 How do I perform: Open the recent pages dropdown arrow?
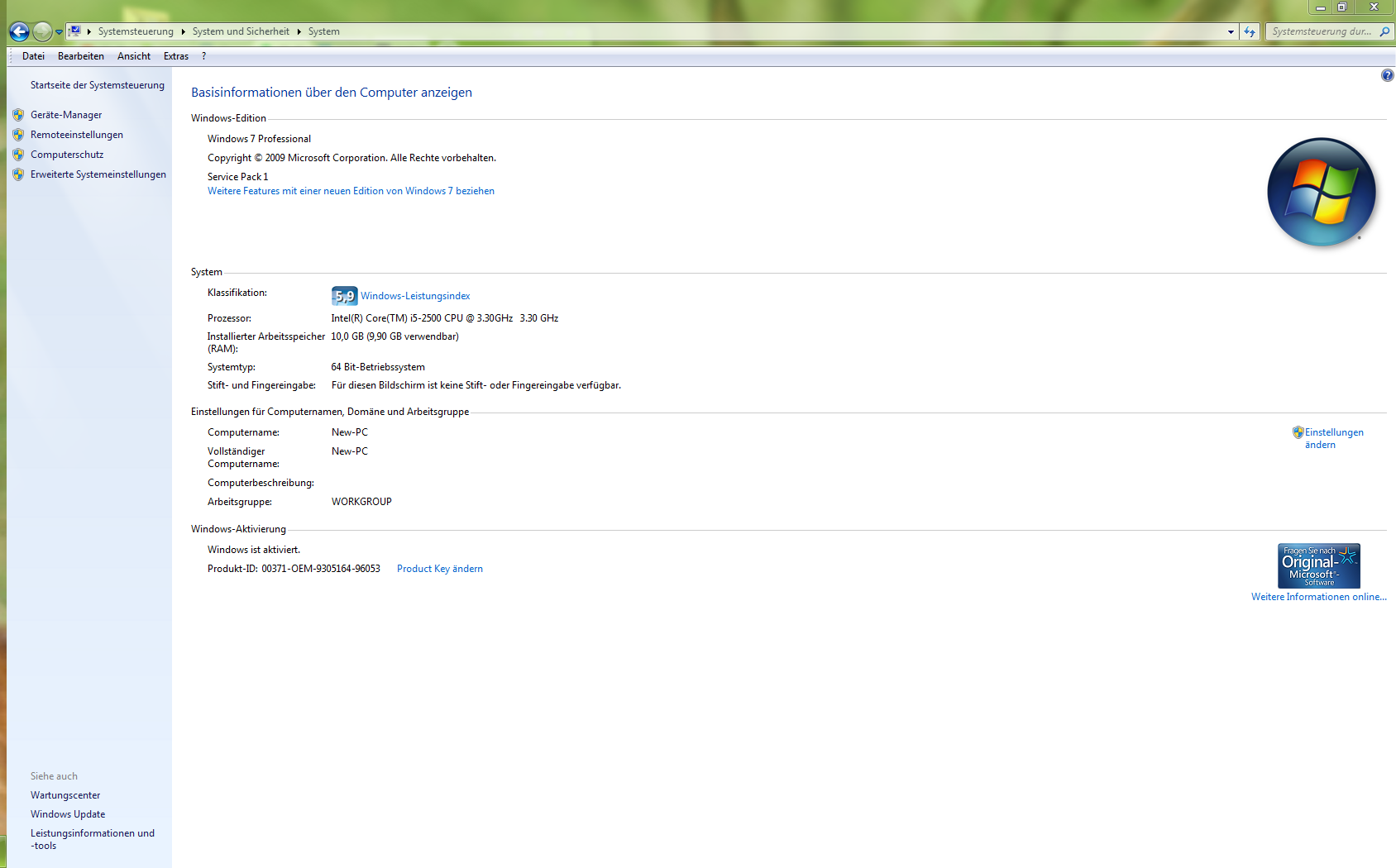click(x=59, y=32)
